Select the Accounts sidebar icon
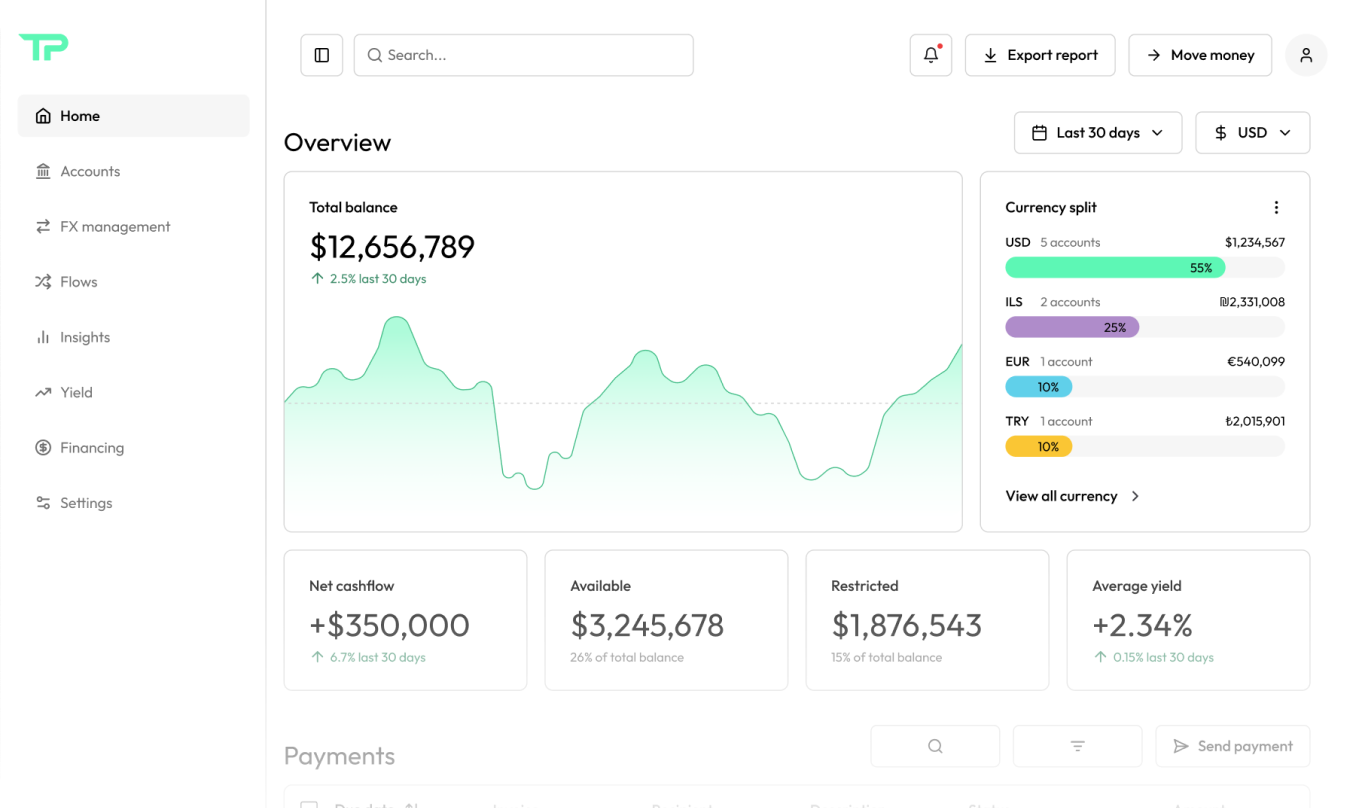The image size is (1362, 808). click(43, 171)
